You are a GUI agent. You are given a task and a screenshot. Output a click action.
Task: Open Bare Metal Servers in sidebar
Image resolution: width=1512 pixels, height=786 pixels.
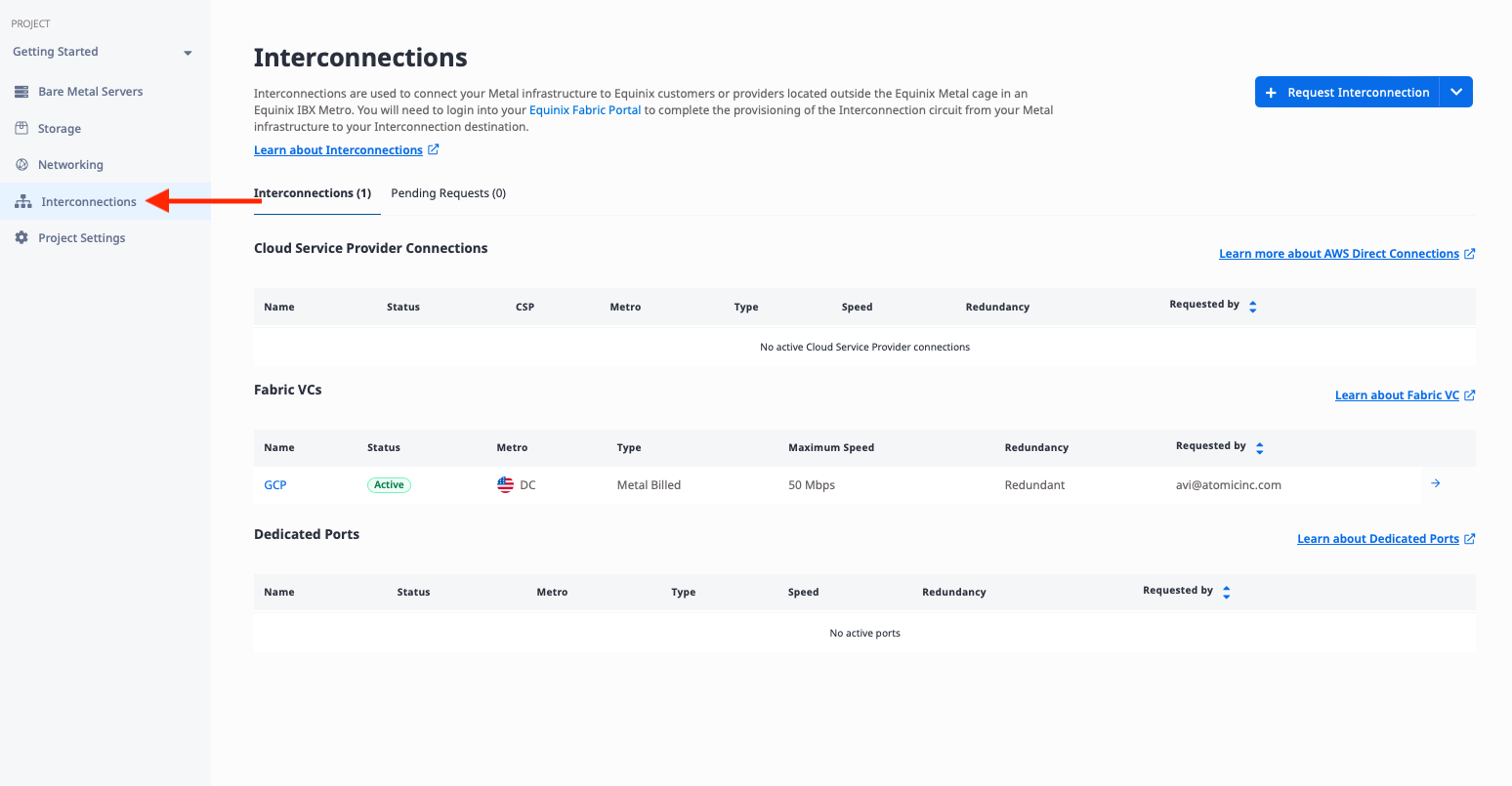(90, 92)
